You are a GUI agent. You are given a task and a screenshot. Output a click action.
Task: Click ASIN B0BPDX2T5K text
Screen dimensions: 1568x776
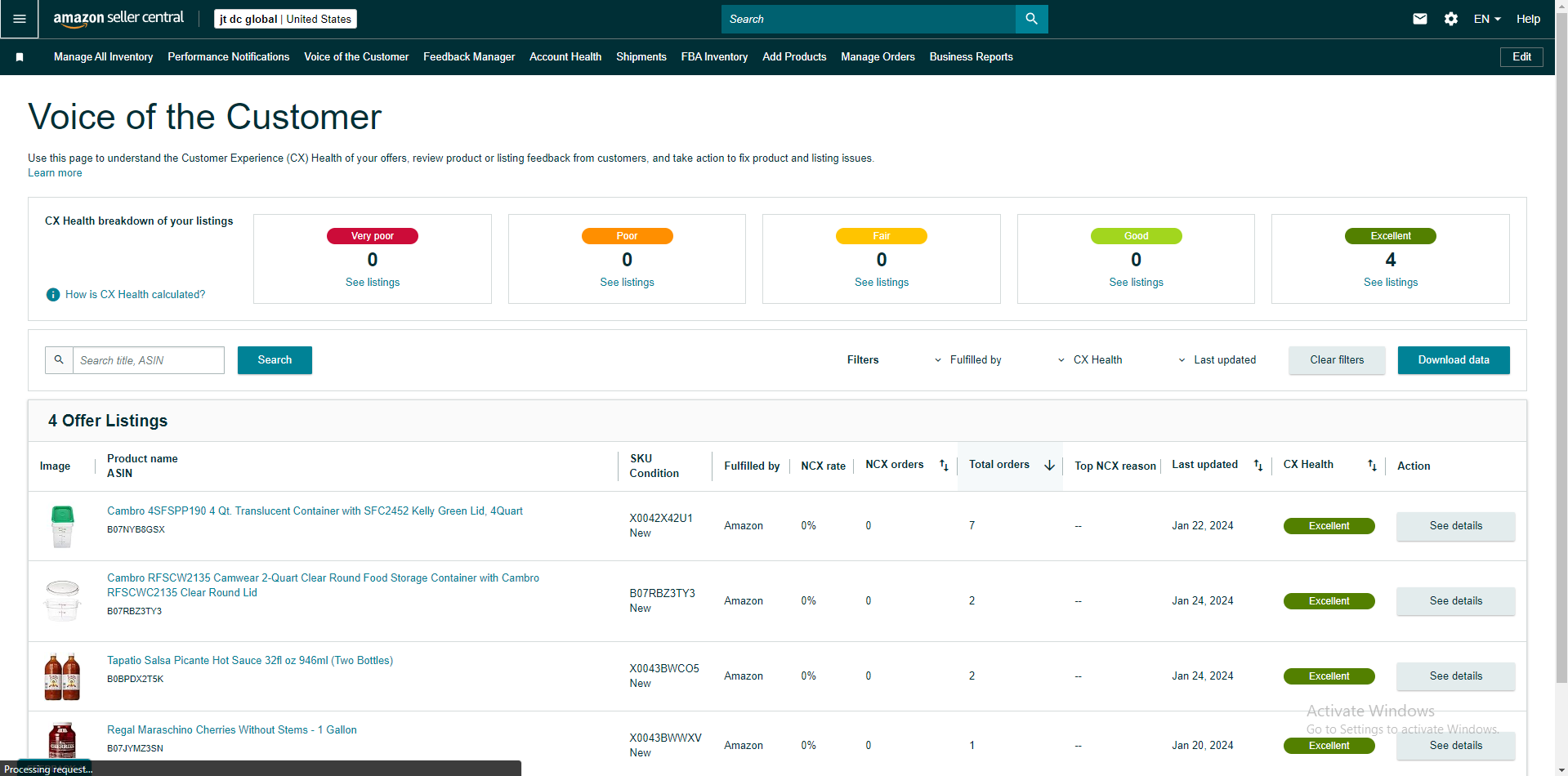coord(136,680)
